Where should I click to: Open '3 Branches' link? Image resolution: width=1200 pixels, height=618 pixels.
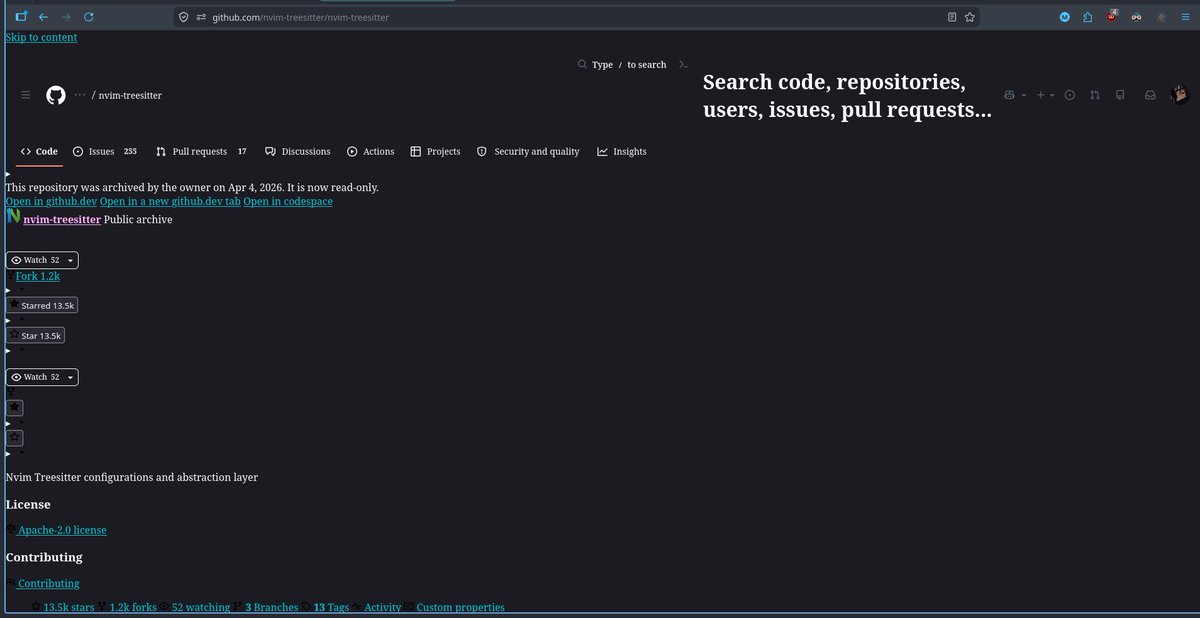tap(272, 607)
